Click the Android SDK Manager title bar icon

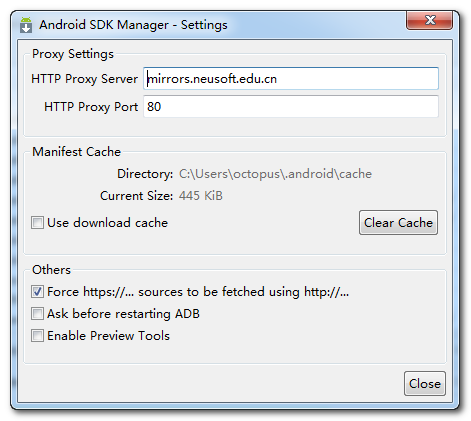pyautogui.click(x=26, y=25)
